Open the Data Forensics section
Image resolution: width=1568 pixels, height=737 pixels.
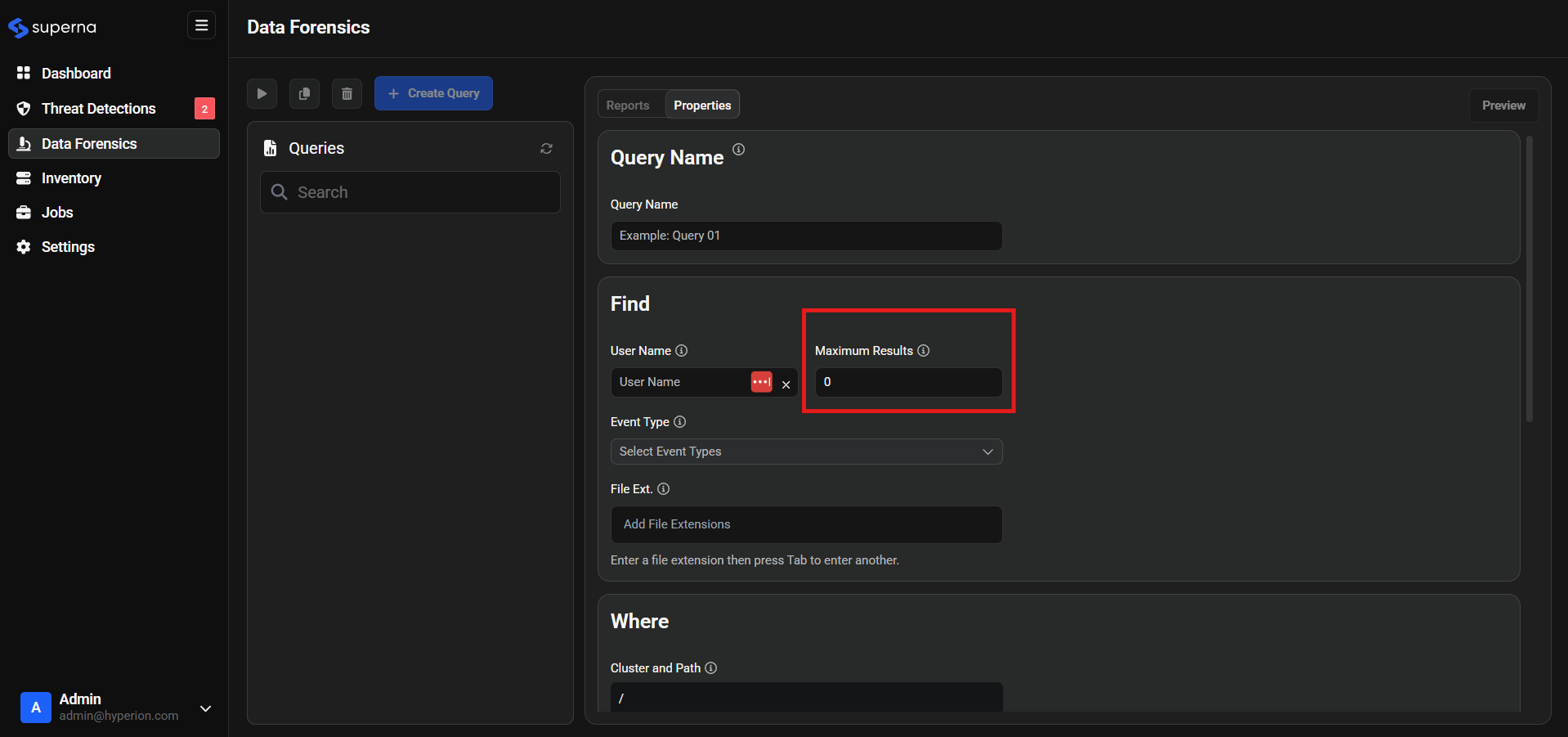(x=114, y=144)
